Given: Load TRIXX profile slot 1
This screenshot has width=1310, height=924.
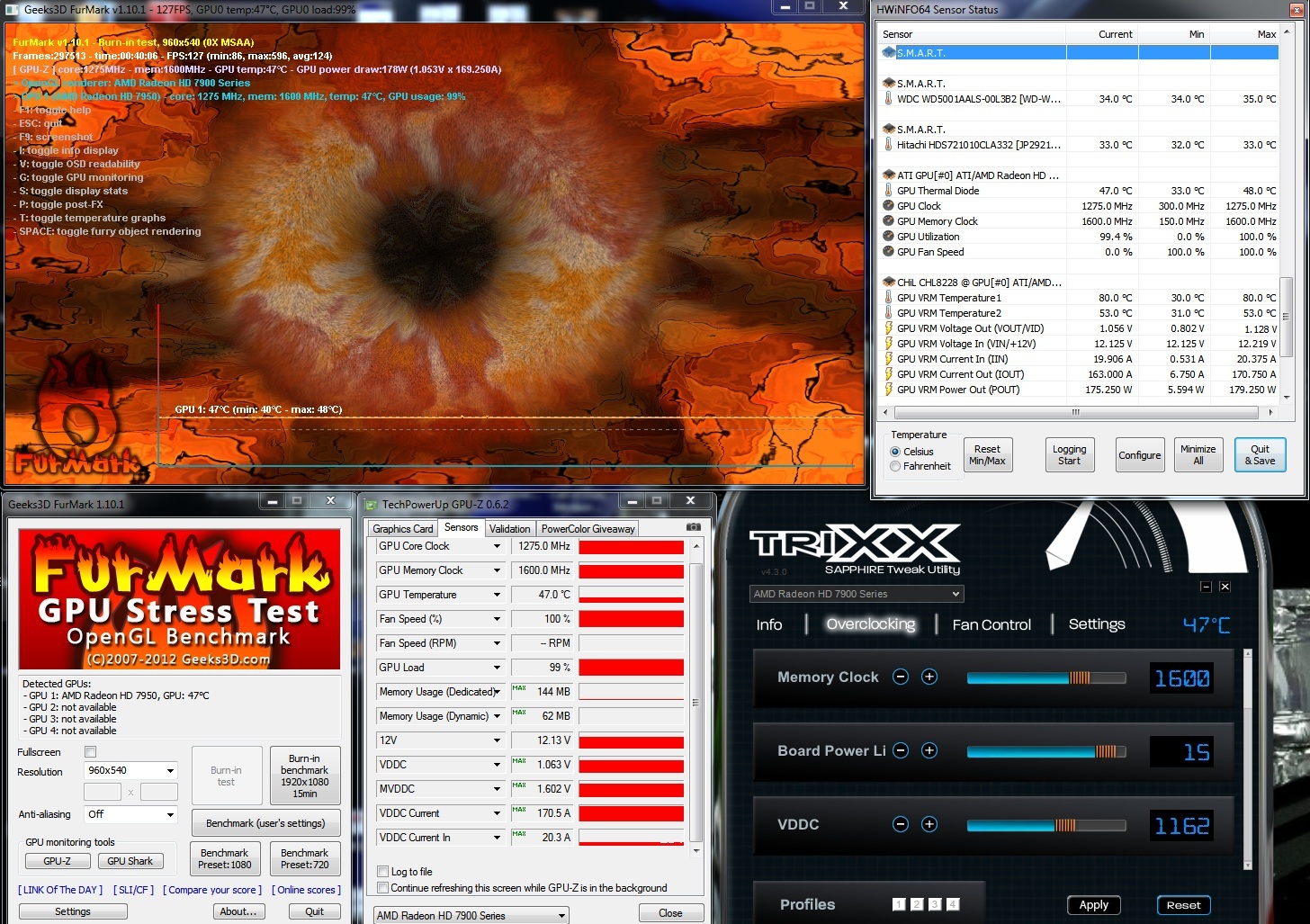Looking at the screenshot, I should pos(899,904).
